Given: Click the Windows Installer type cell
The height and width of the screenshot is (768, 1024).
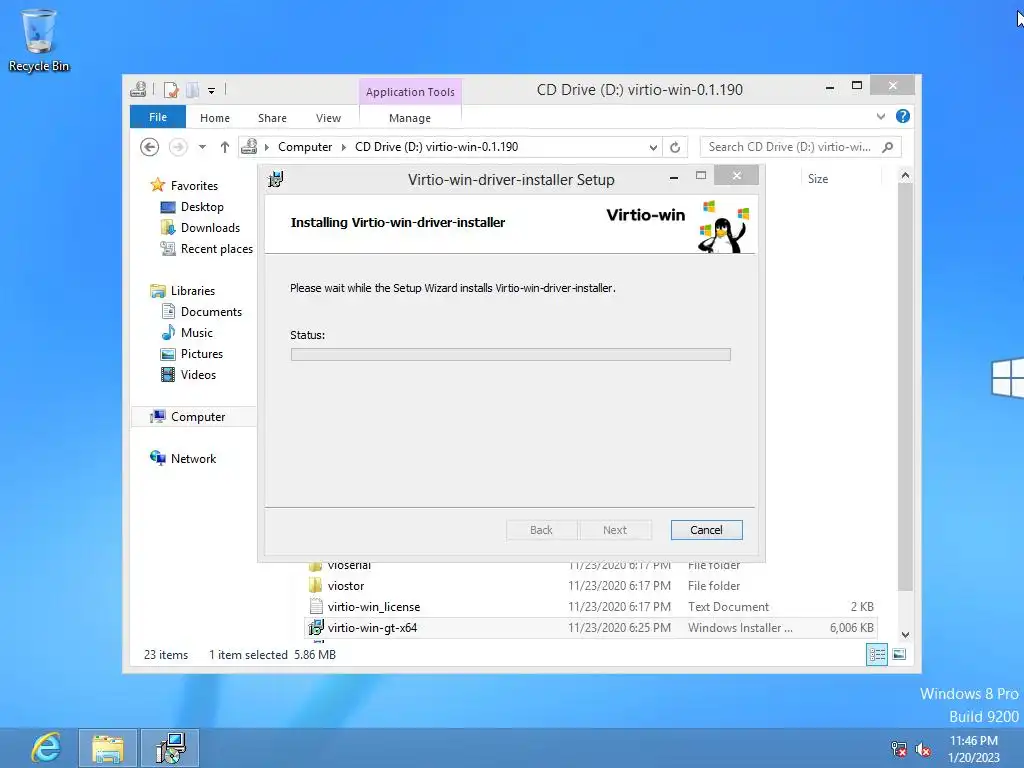Looking at the screenshot, I should [x=740, y=628].
